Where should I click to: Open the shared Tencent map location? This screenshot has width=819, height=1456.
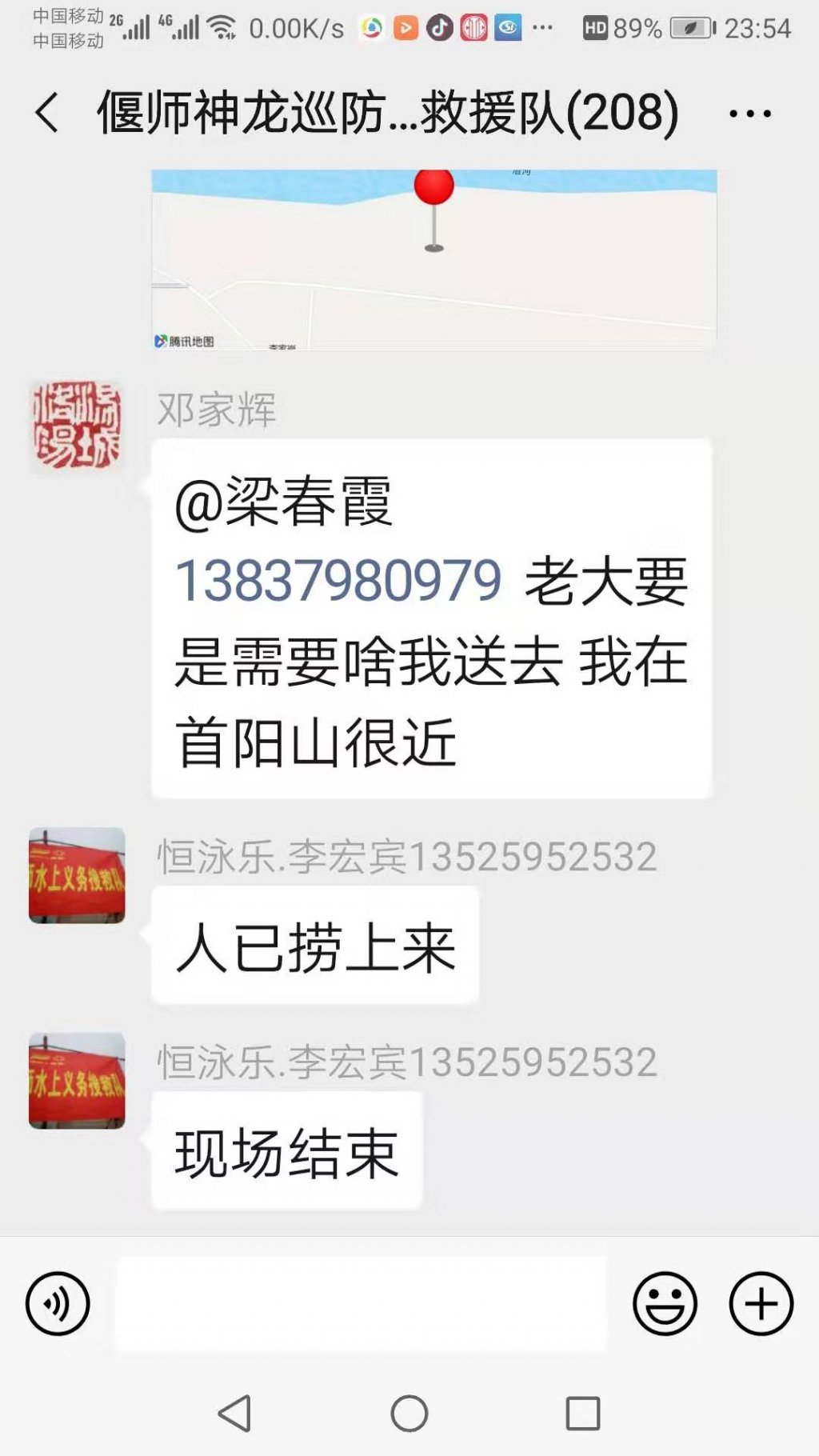click(x=434, y=259)
